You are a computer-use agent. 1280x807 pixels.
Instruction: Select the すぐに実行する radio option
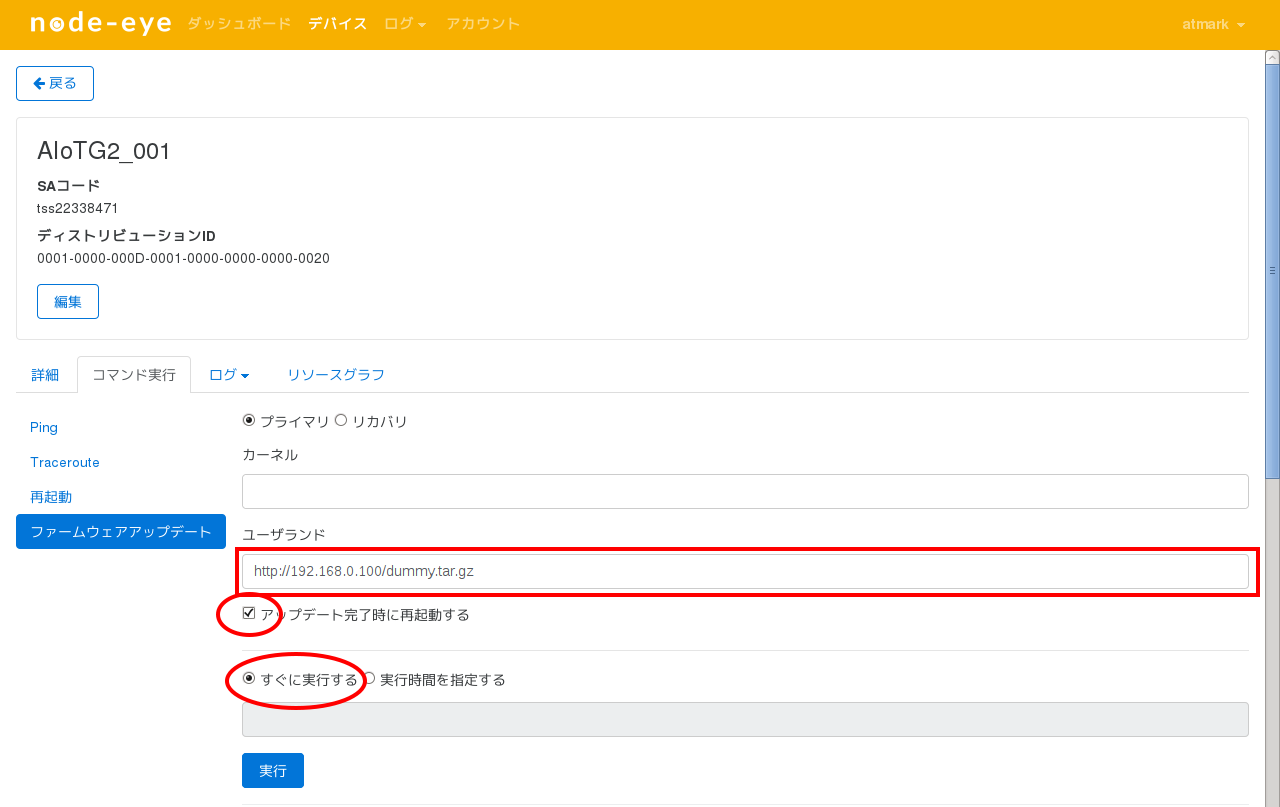click(249, 678)
